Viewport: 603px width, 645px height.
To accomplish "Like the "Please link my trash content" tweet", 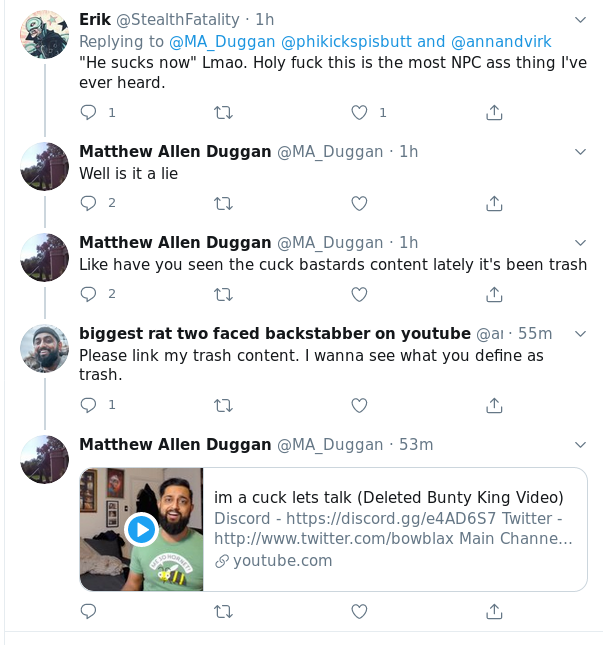I will pos(359,405).
